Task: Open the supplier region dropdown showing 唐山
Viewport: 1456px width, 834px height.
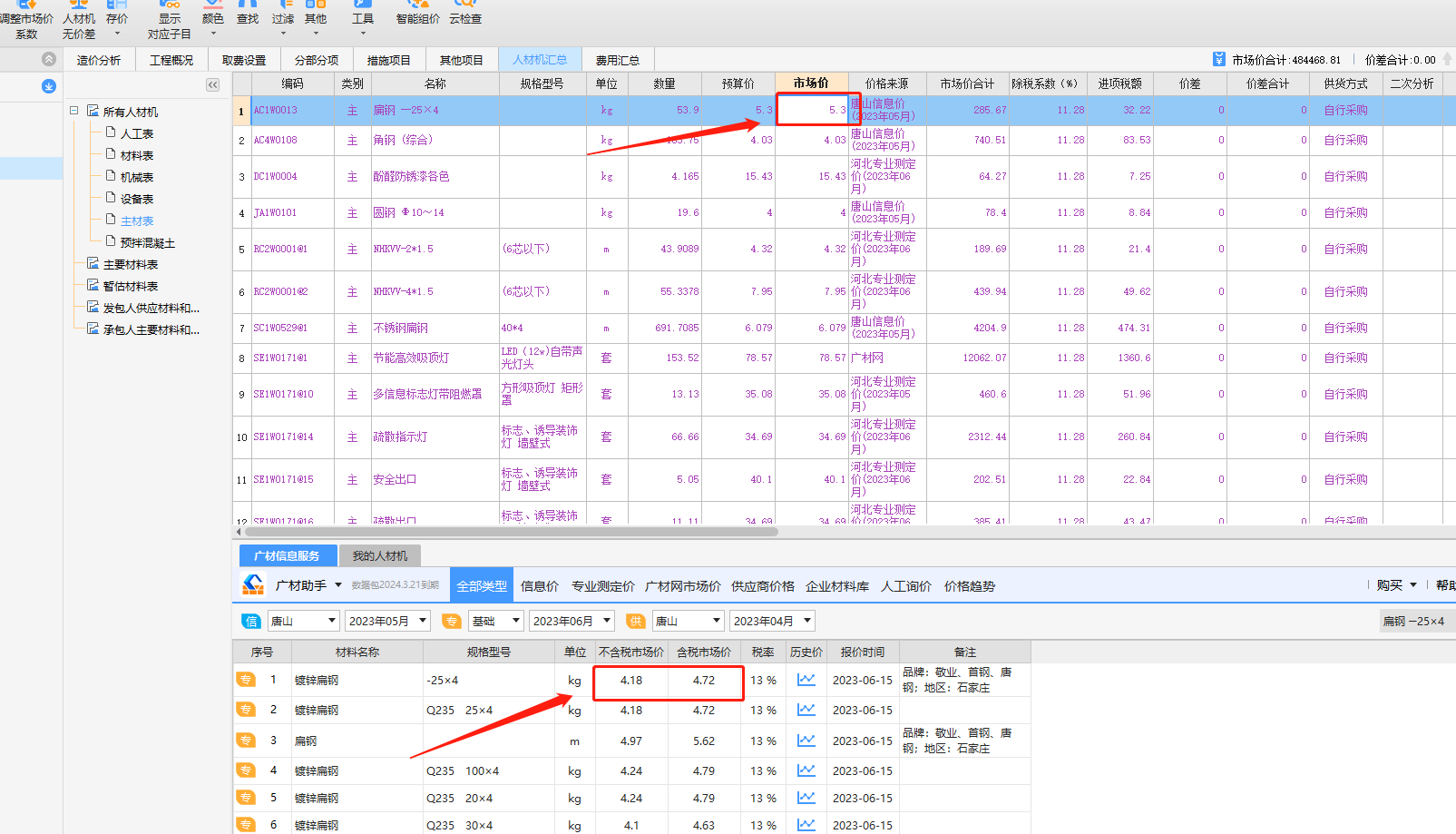Action: tap(689, 621)
